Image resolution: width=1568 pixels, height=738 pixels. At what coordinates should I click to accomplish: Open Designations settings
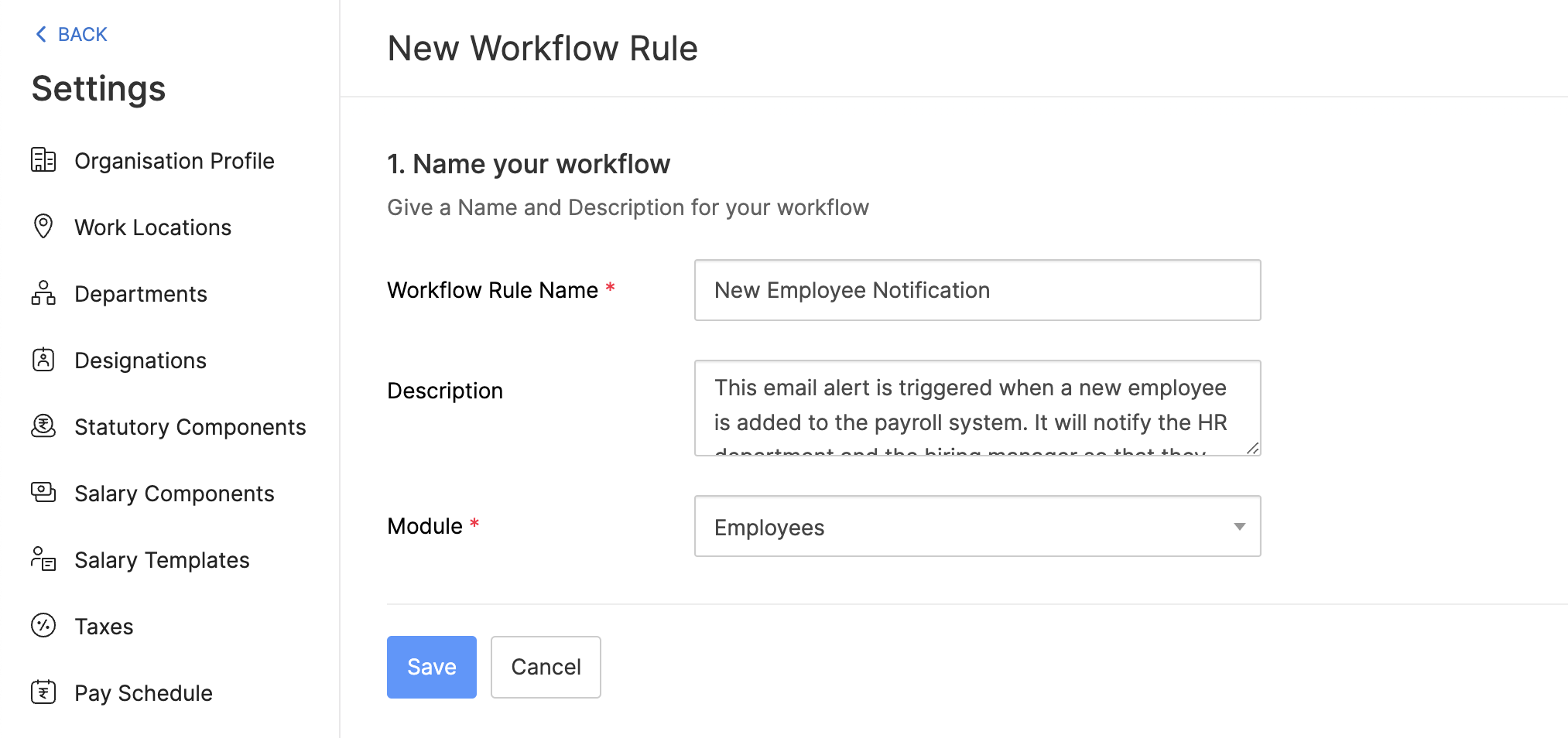point(140,360)
